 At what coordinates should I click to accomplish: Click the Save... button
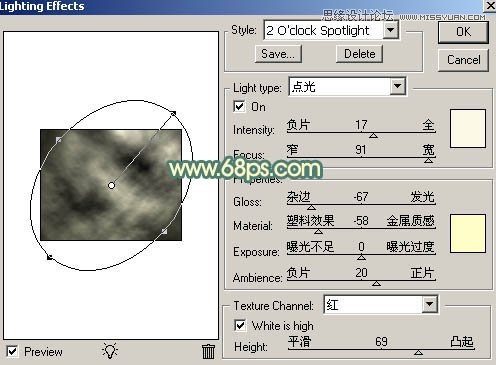click(x=278, y=54)
